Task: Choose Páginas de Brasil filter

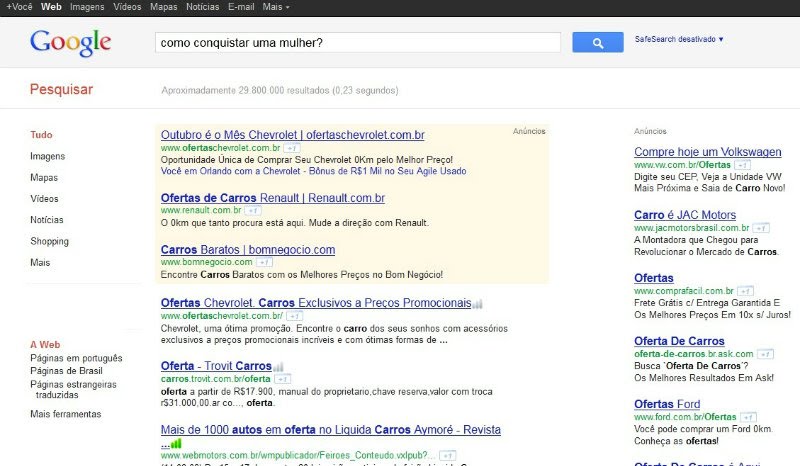Action: (66, 371)
